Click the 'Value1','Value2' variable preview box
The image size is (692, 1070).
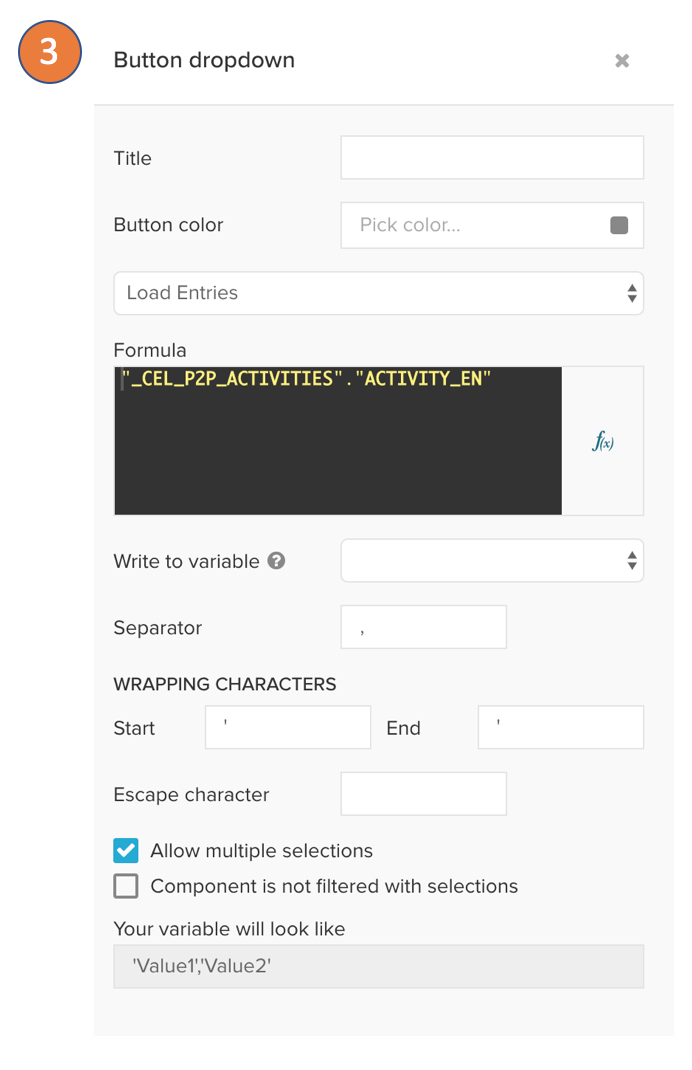click(x=378, y=967)
